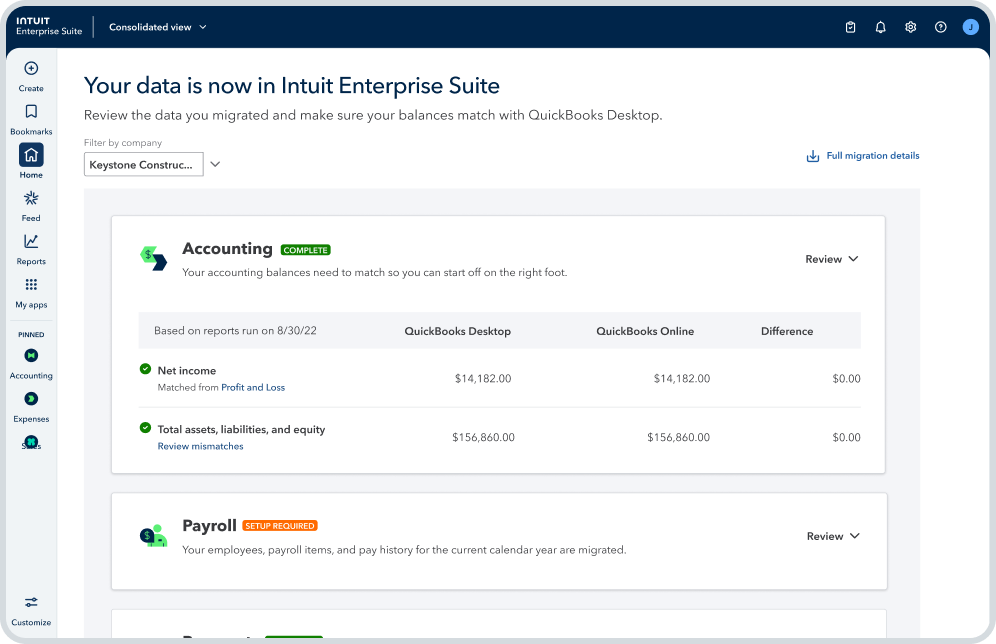Viewport: 996px width, 644px height.
Task: Expand the Payroll Review dropdown
Action: 833,536
